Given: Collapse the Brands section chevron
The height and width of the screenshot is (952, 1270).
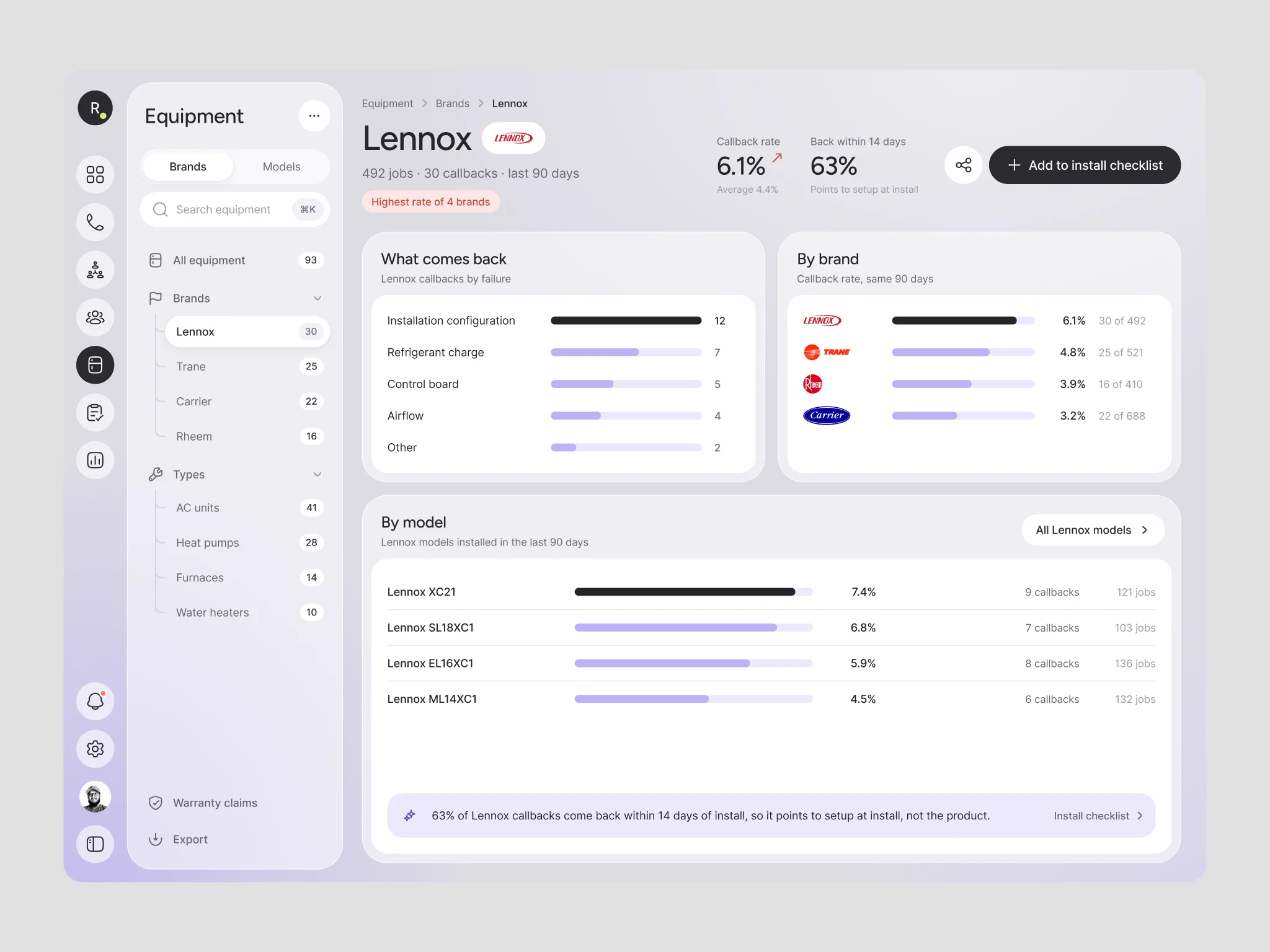Looking at the screenshot, I should tap(317, 298).
